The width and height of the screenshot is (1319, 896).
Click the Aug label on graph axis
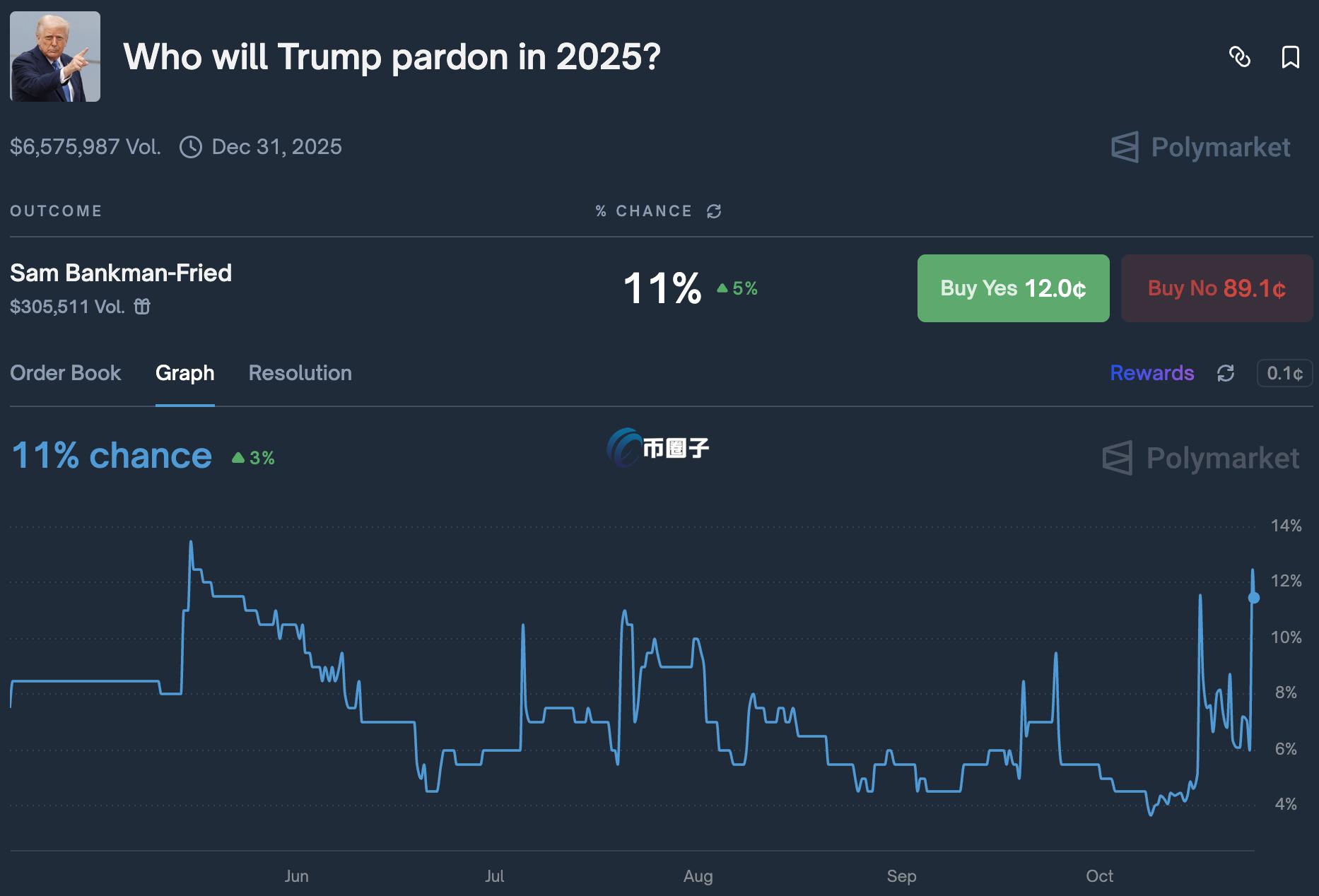coord(698,876)
